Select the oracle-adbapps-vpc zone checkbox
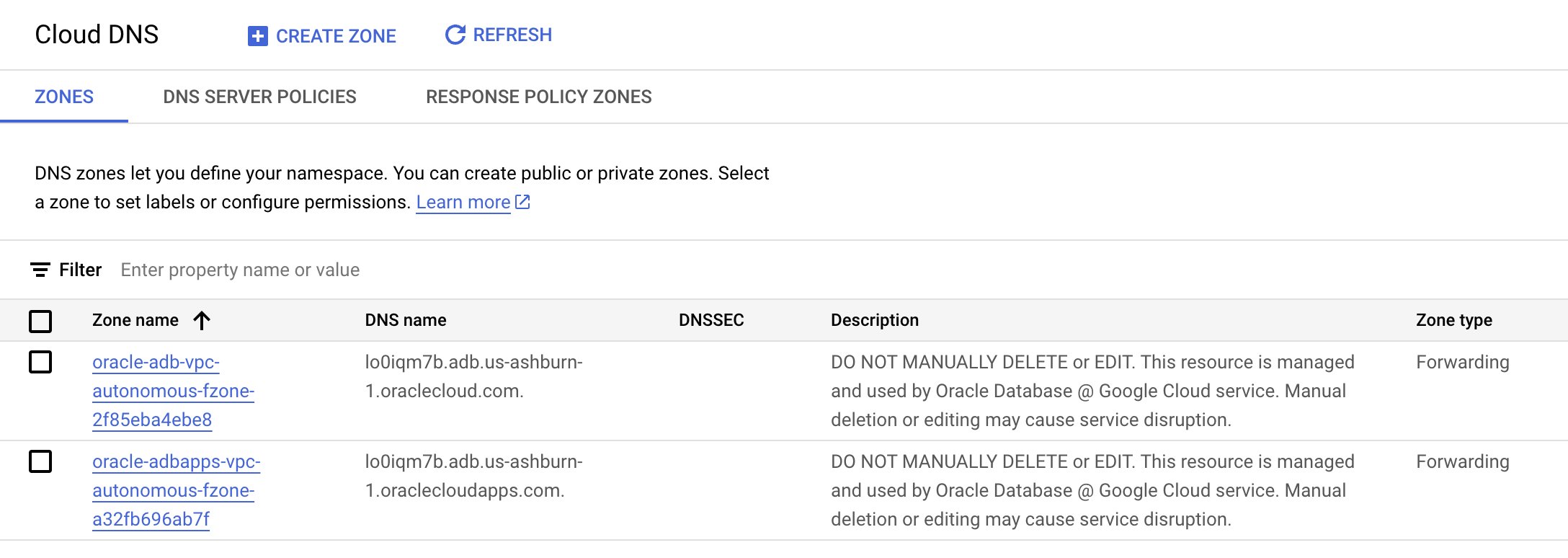Screen dimensions: 1568x558 [x=40, y=461]
